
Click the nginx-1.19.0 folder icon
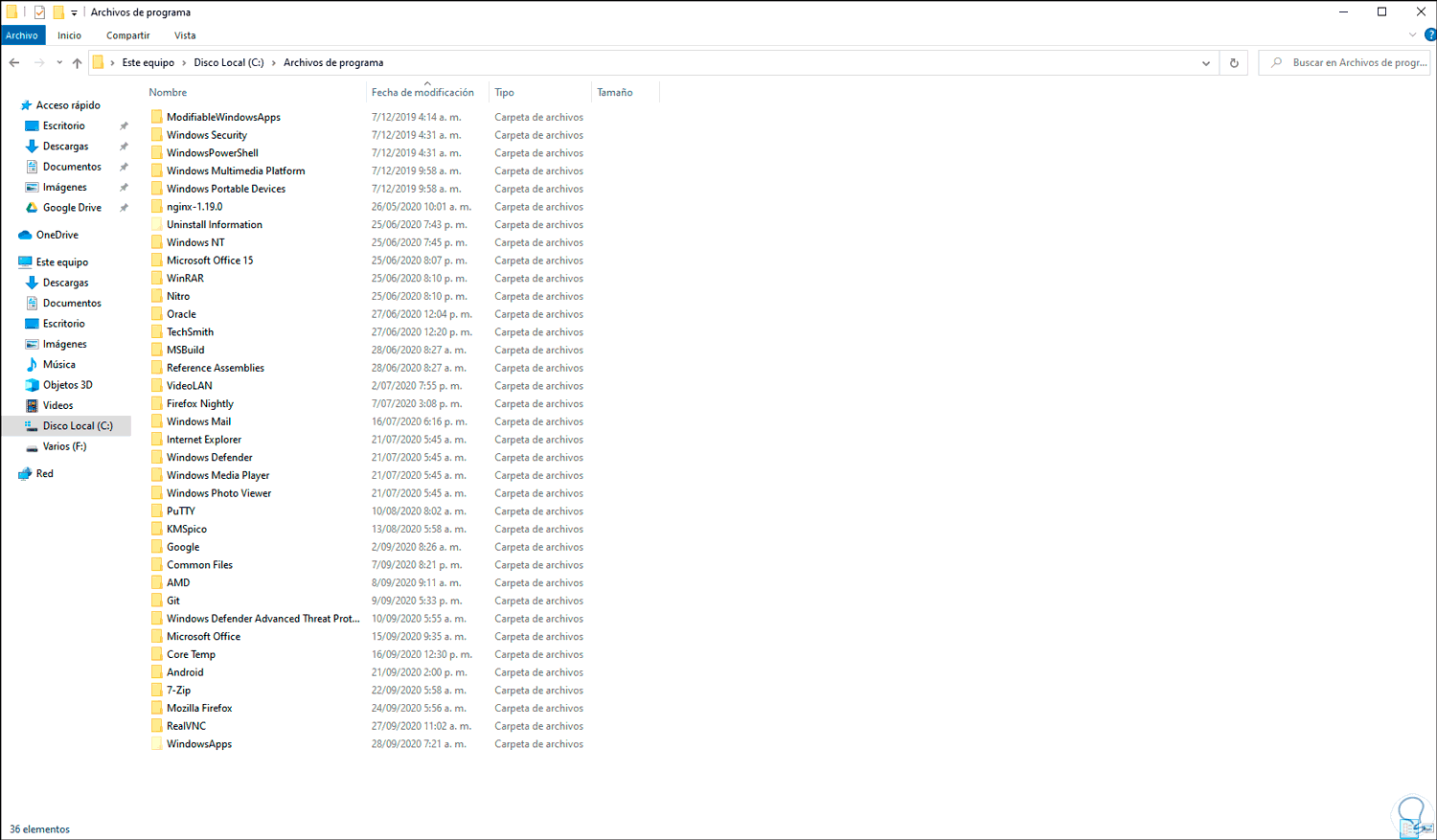click(156, 207)
